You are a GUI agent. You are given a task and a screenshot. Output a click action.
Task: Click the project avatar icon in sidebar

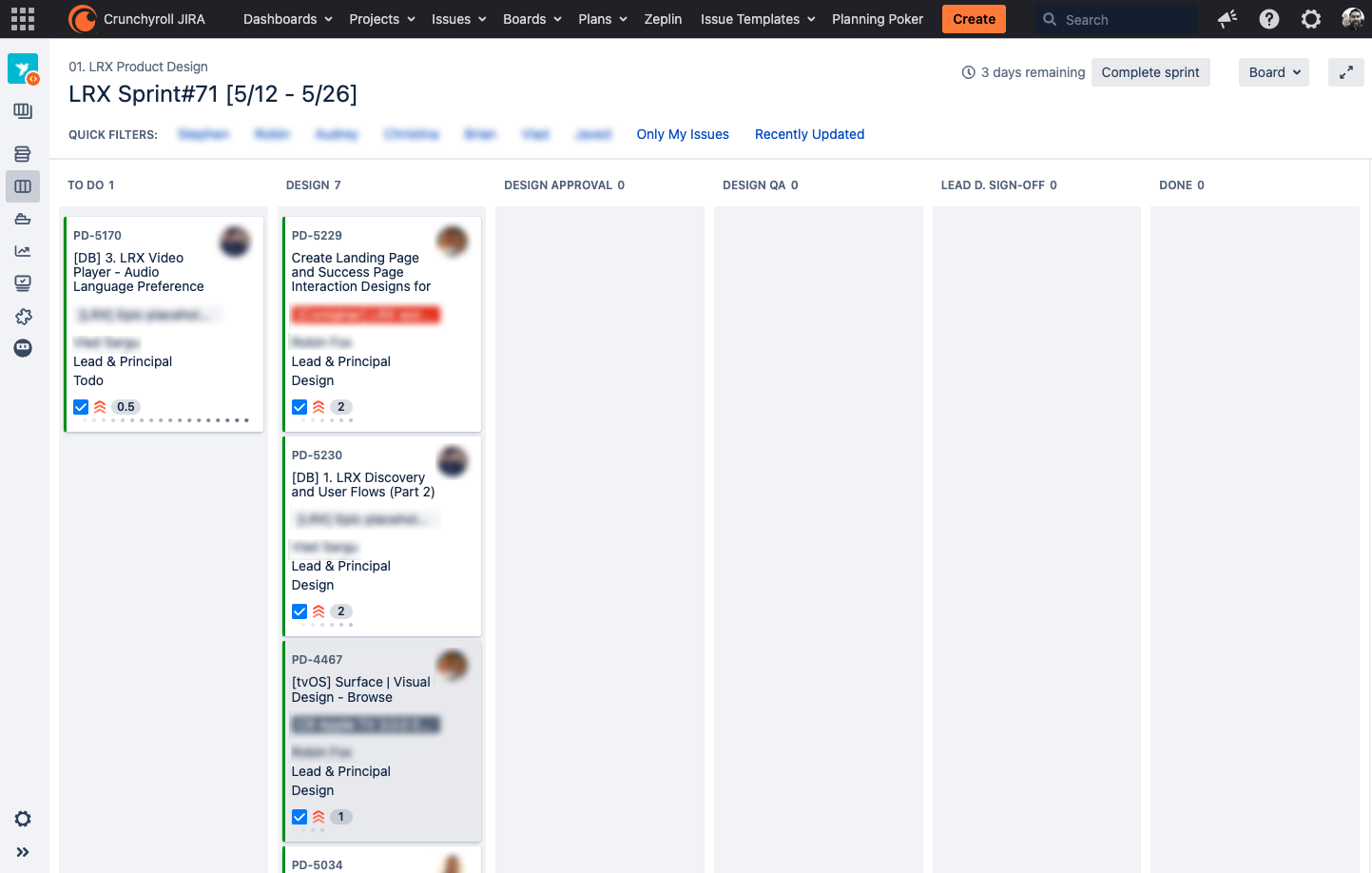pos(23,68)
